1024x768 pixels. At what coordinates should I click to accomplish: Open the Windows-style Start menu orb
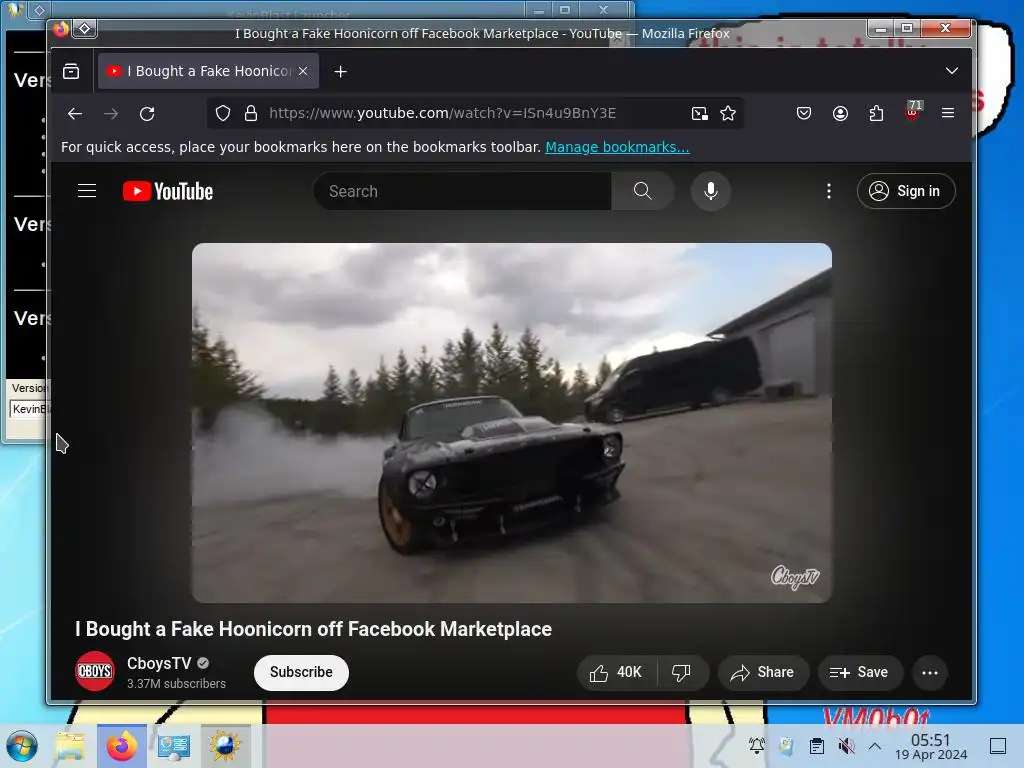[22, 746]
